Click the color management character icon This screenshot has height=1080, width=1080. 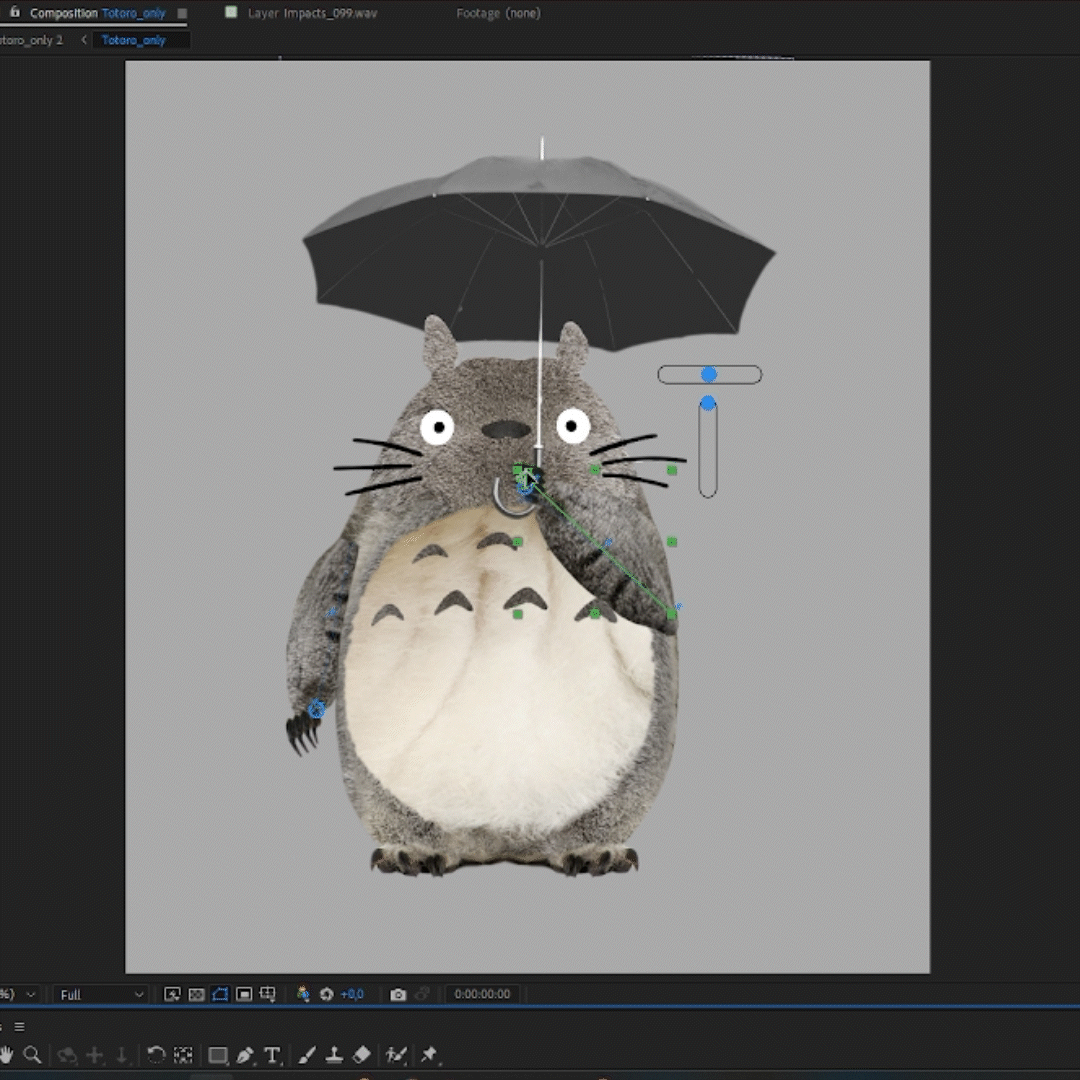click(302, 994)
